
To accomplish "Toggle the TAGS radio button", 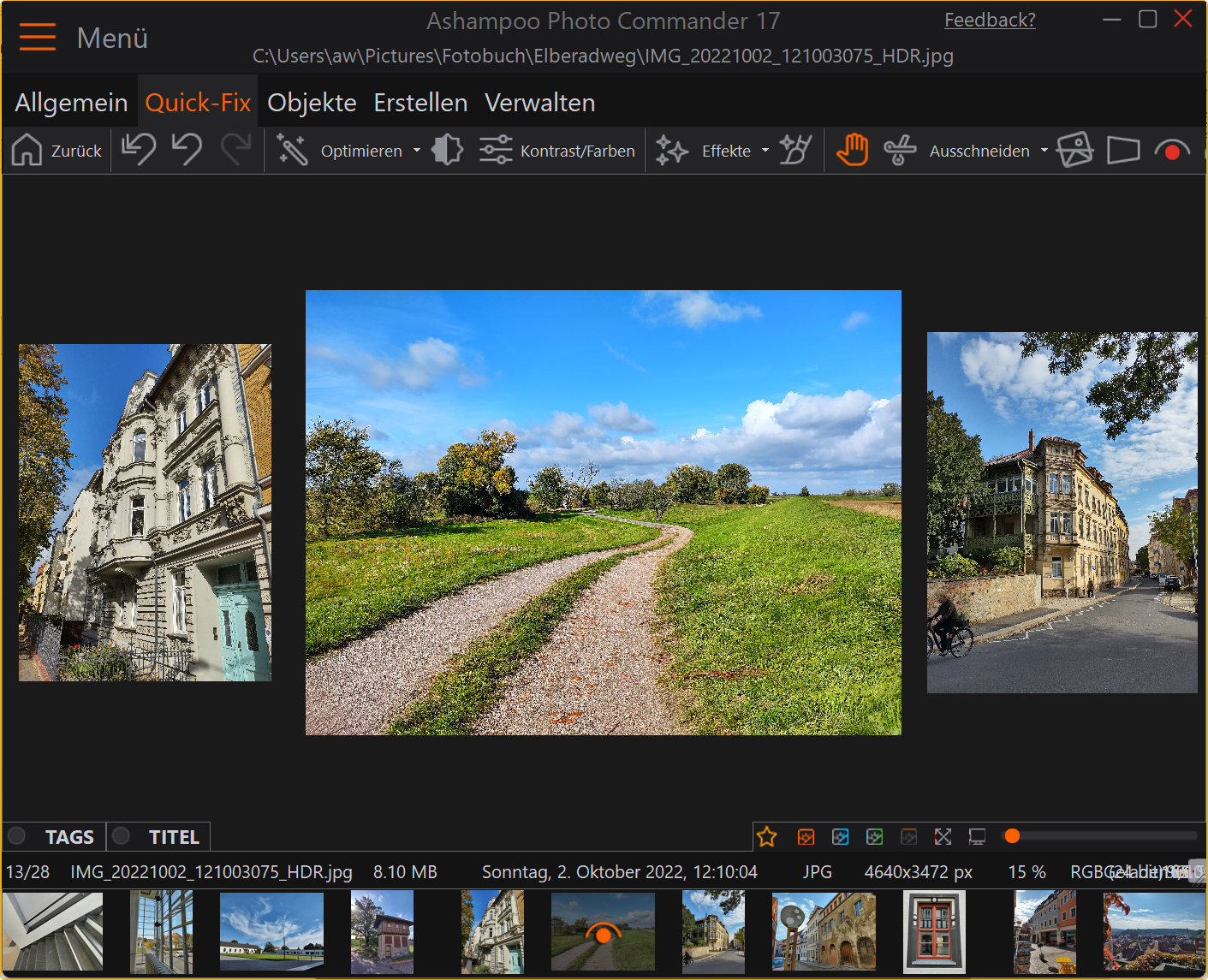I will tap(17, 836).
